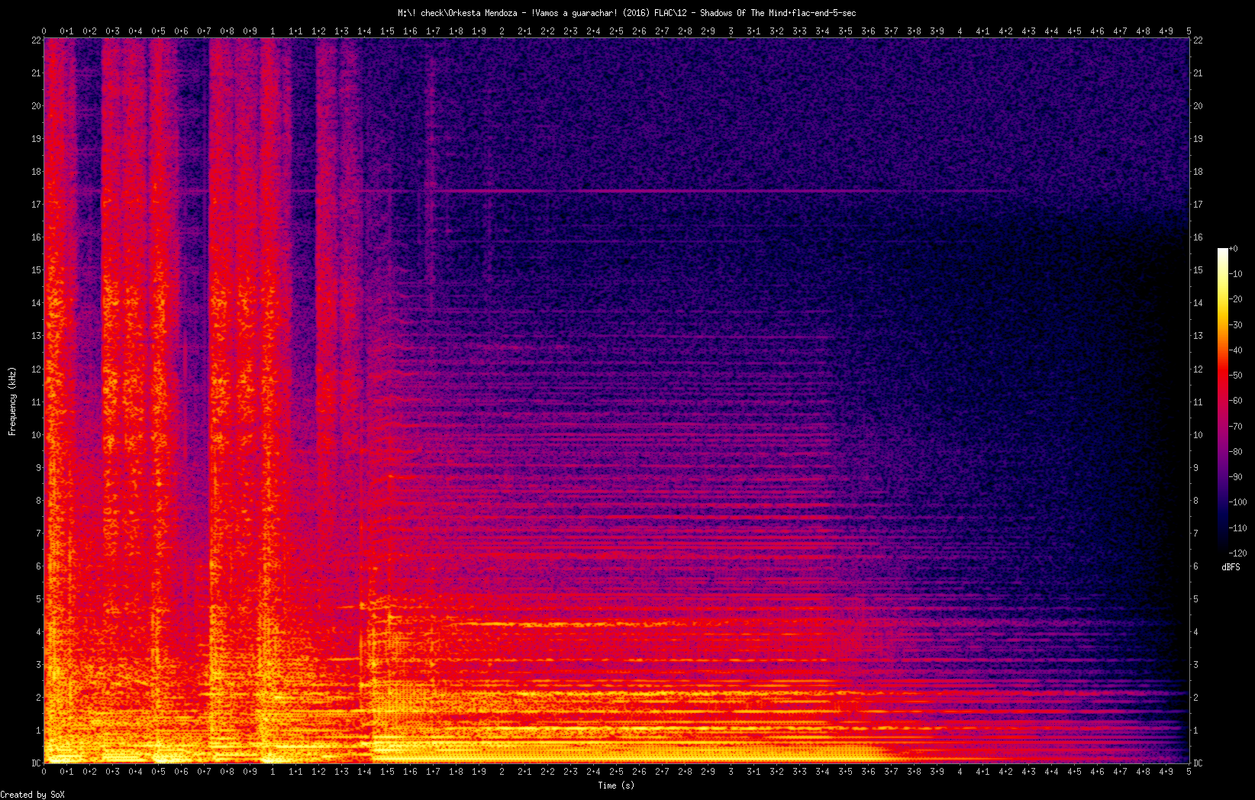Click "17" on the right frequency axis

coord(1199,204)
